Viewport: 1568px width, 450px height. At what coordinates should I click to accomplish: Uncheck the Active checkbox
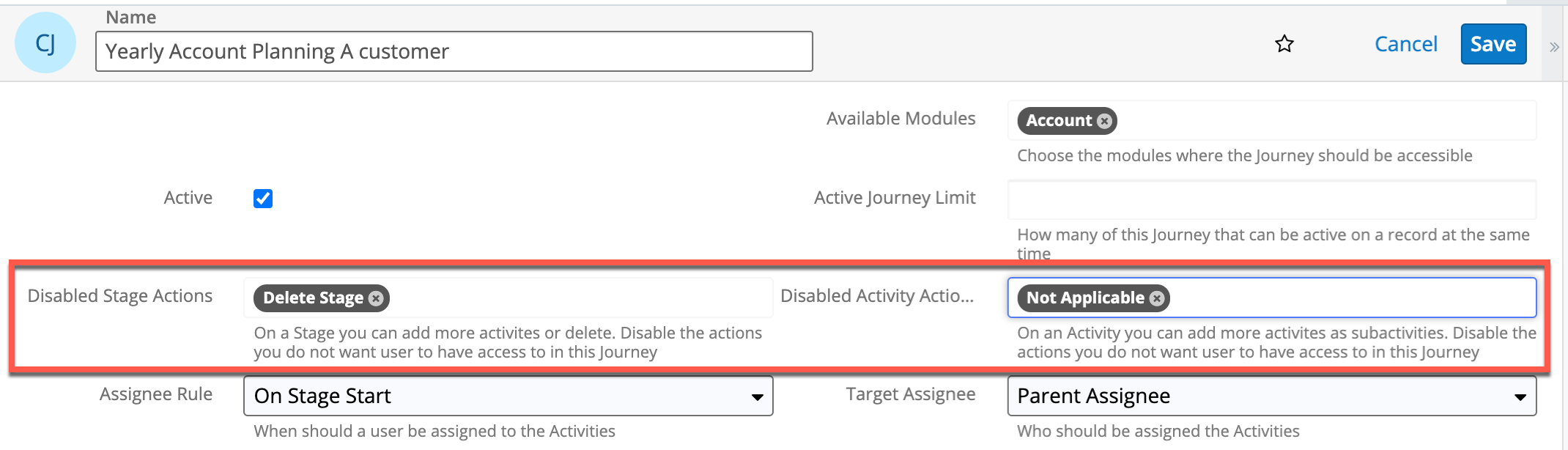pos(263,198)
